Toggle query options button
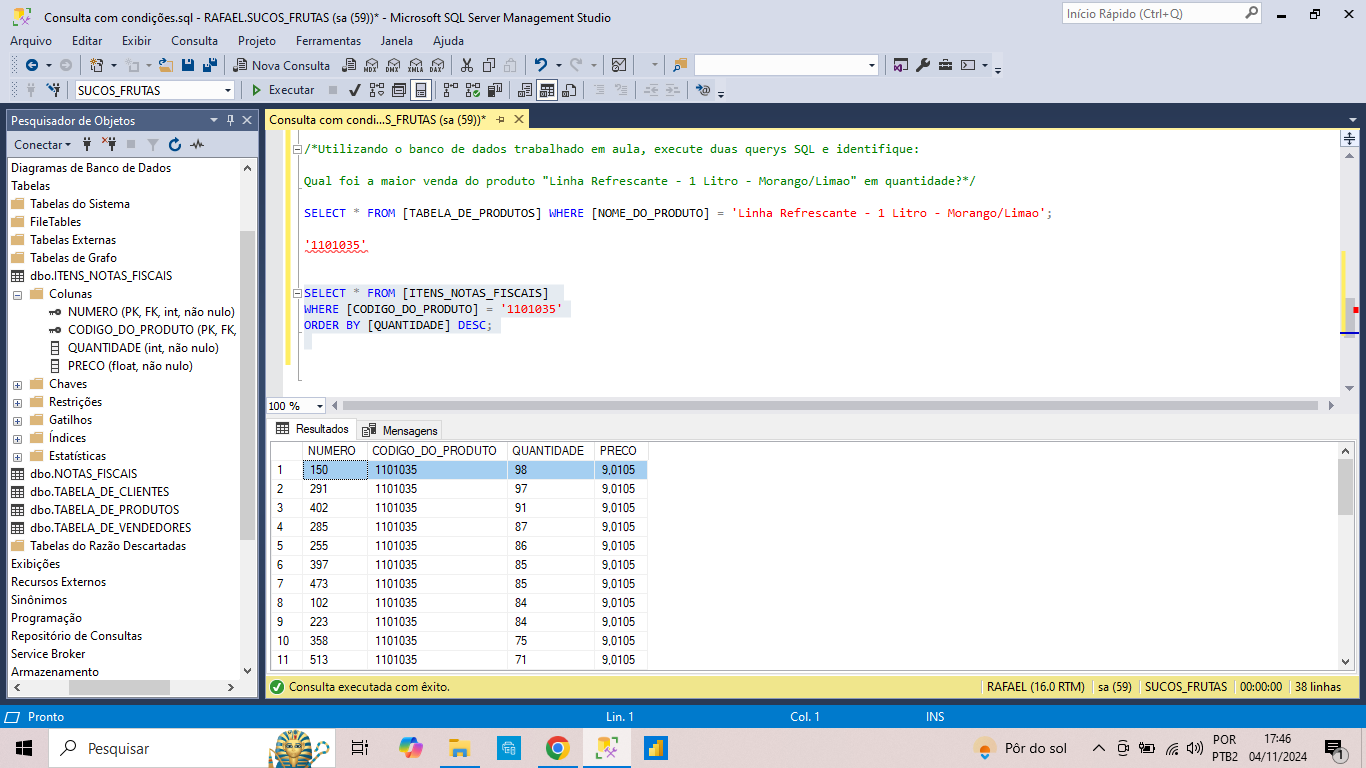 [x=398, y=90]
